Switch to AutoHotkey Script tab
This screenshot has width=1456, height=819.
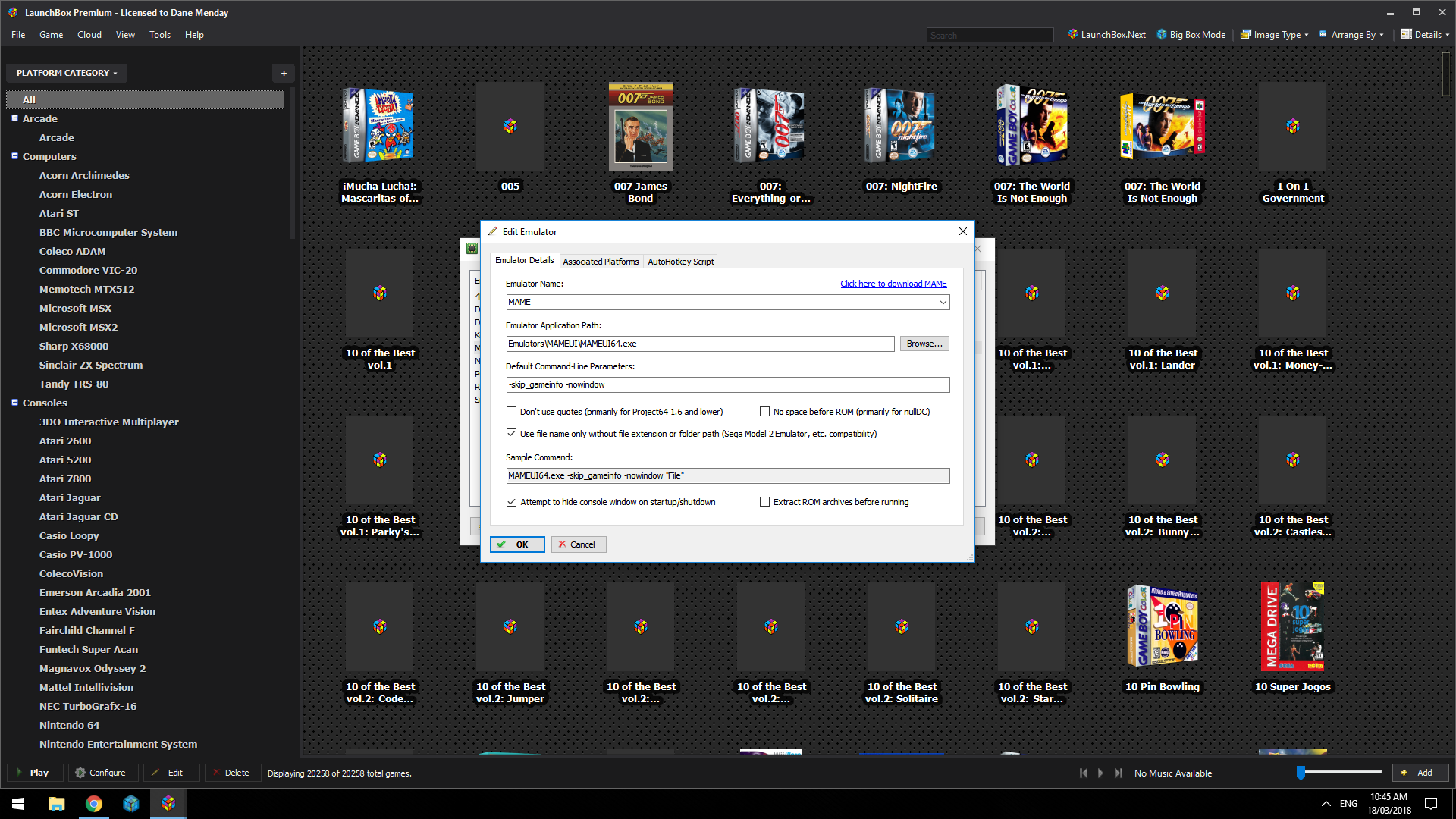coord(680,262)
